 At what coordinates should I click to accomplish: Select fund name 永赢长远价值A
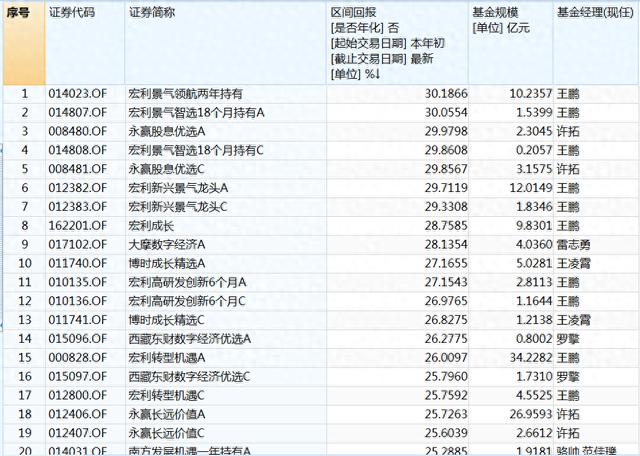point(167,414)
